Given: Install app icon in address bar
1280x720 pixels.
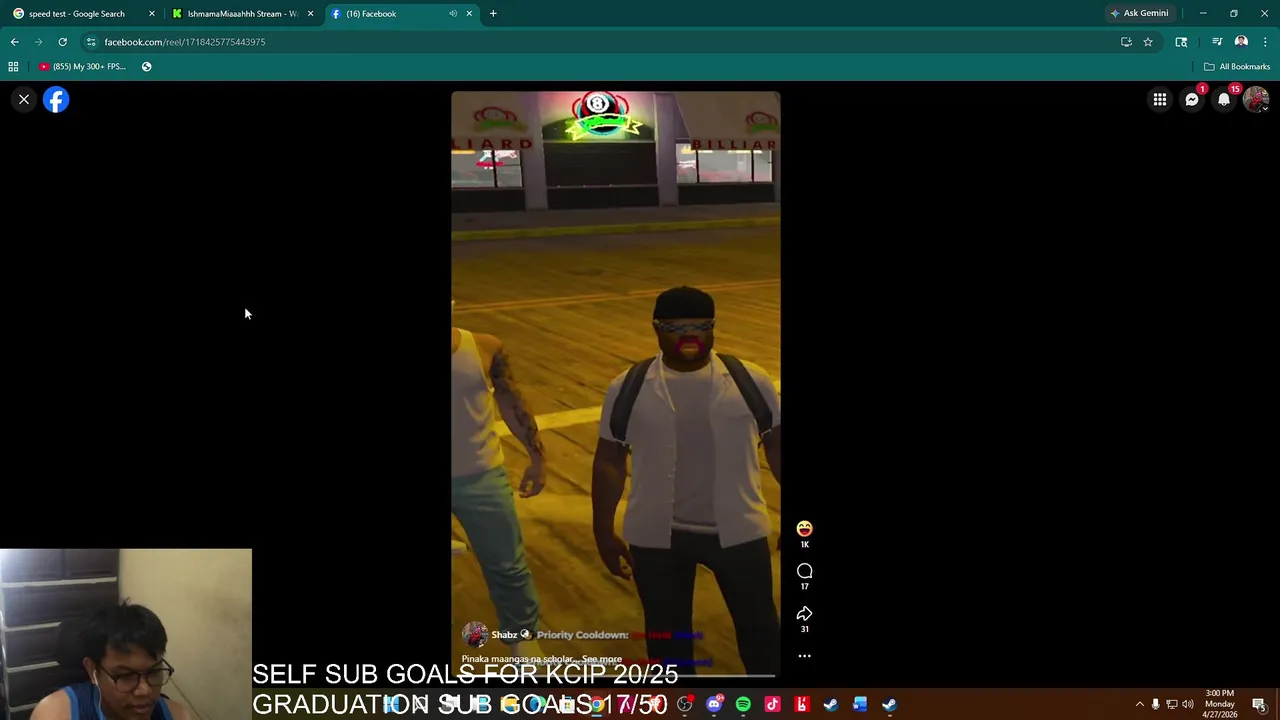Looking at the screenshot, I should coord(1126,42).
